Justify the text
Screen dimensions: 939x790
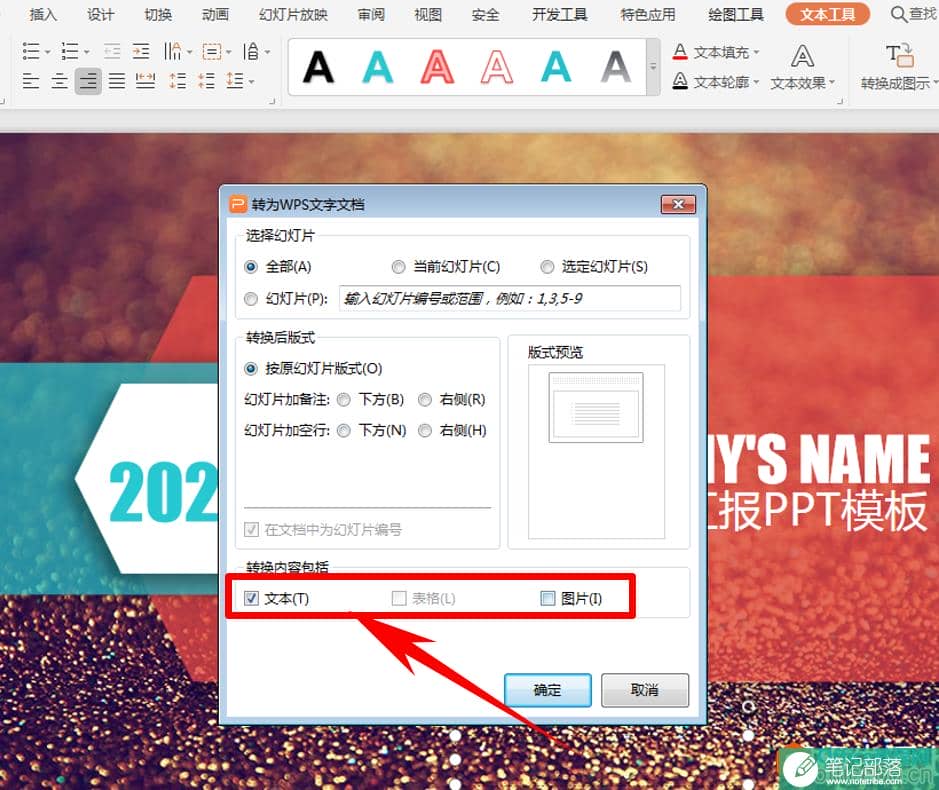click(x=117, y=81)
